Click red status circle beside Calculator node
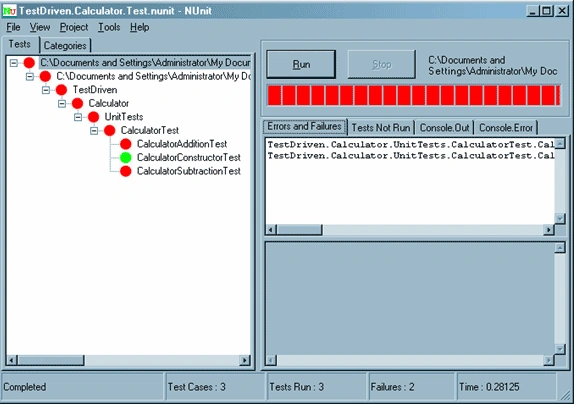This screenshot has width=574, height=404. (77, 103)
